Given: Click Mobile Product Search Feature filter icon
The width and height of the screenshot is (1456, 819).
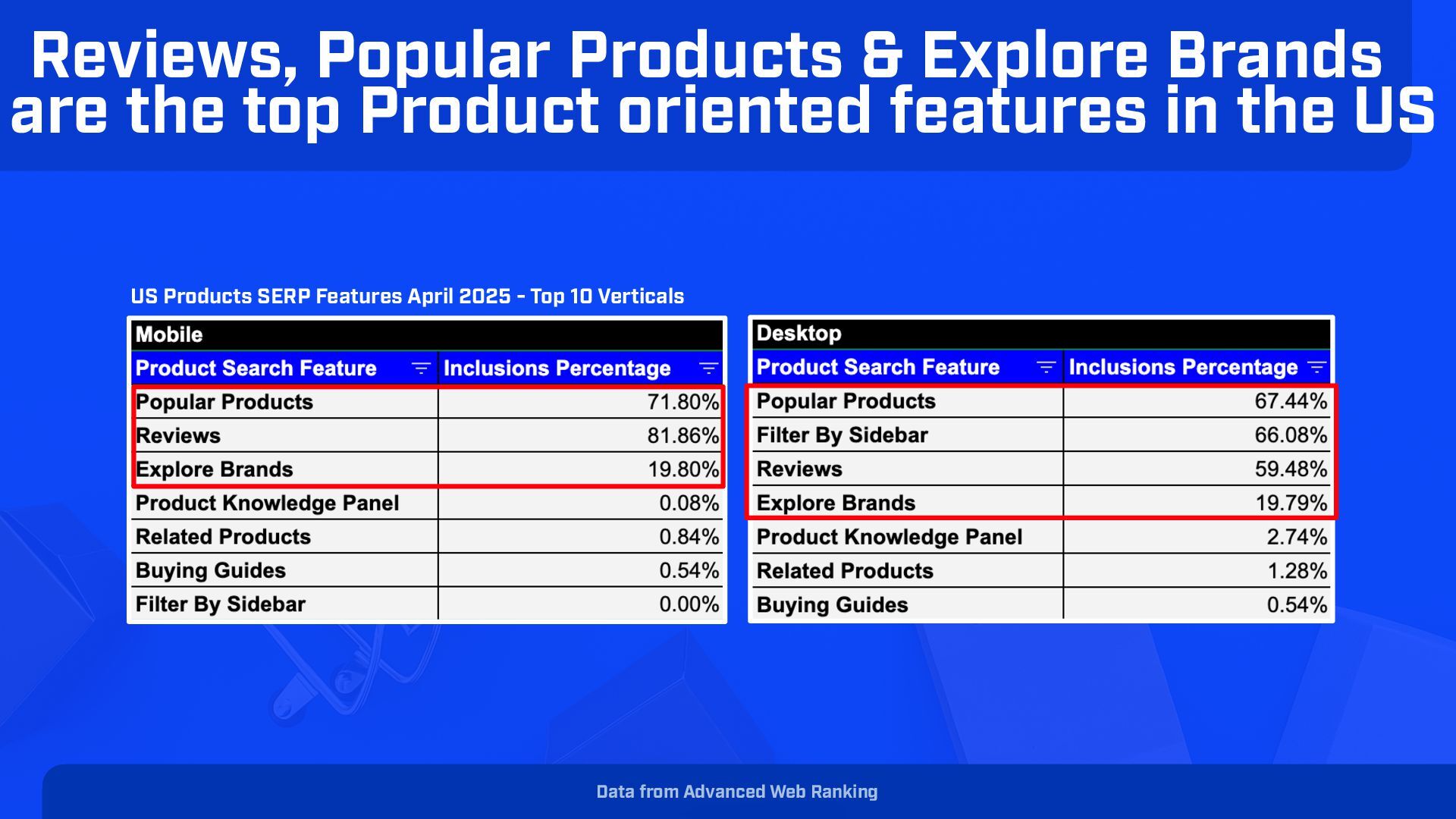Looking at the screenshot, I should pos(421,369).
